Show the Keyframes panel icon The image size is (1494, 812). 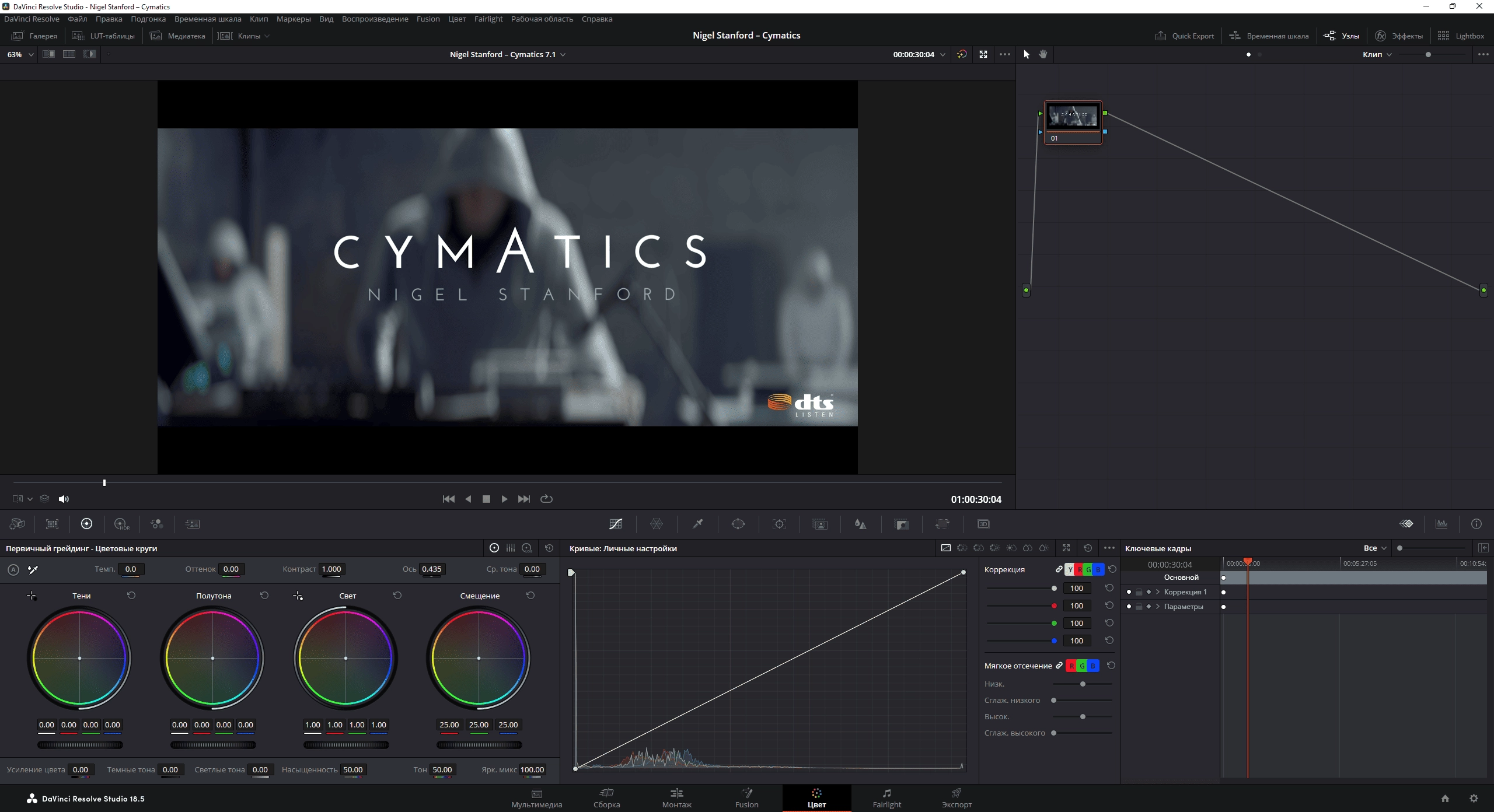pos(1406,524)
